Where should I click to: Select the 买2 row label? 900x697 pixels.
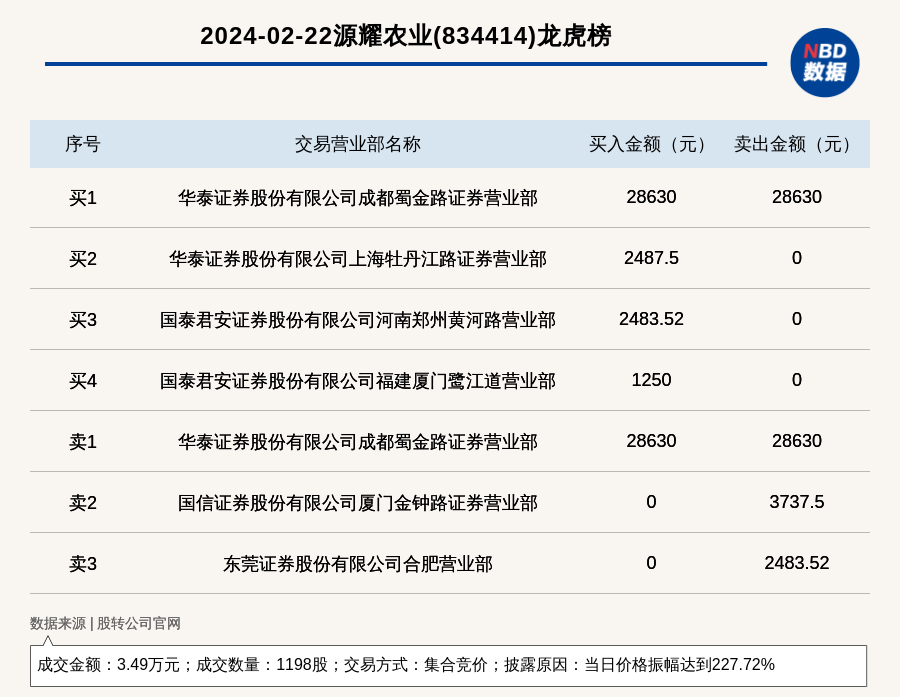83,259
